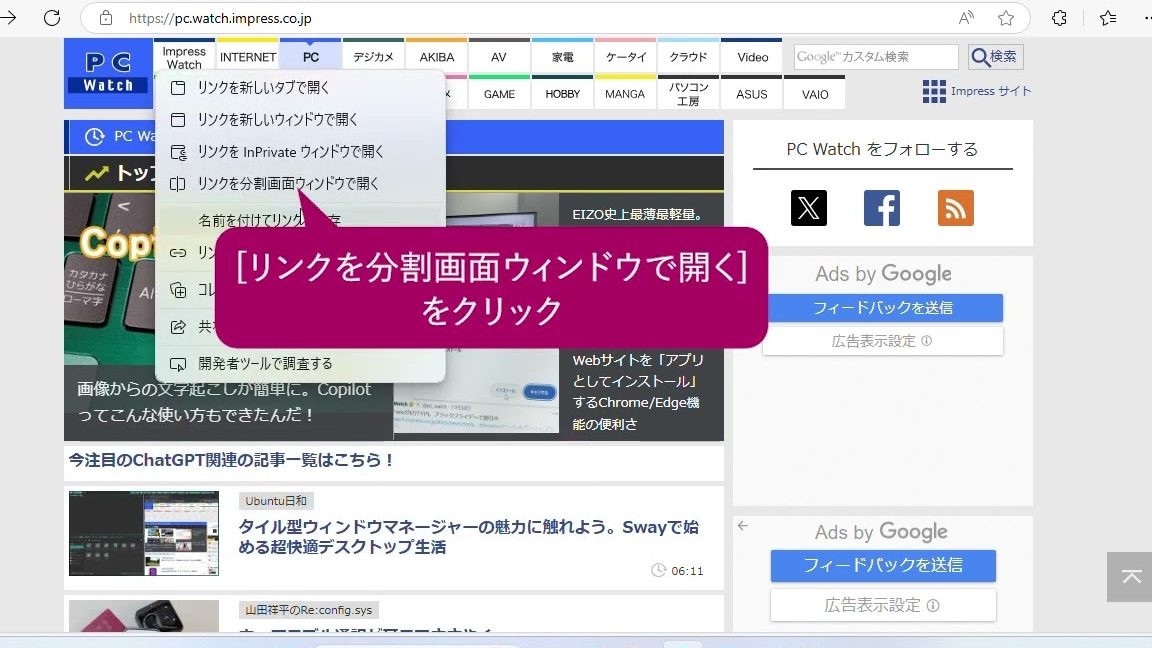Open the HOBBY tab
Image resolution: width=1152 pixels, height=648 pixels.
tap(563, 93)
